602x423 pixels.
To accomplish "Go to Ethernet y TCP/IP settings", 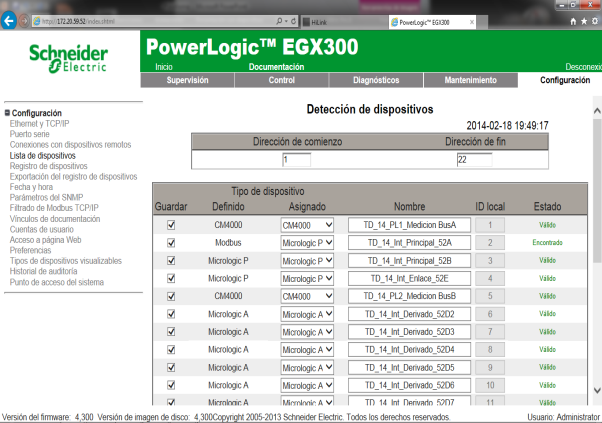I will tap(45, 123).
